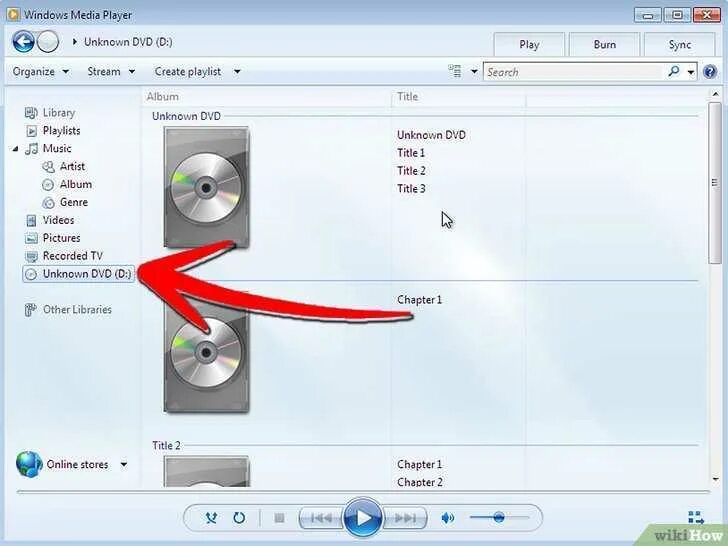Viewport: 728px width, 546px height.
Task: Select Unknown DVD (D:) in navigation pane
Action: coord(78,274)
